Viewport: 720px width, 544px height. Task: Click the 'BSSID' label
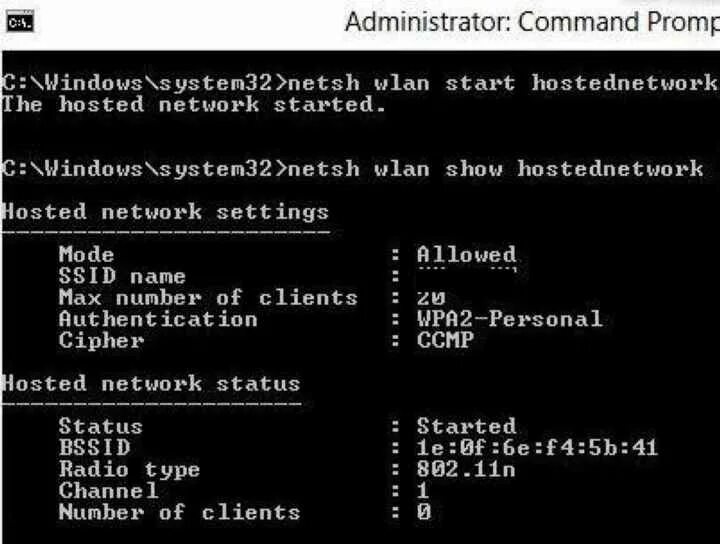coord(95,448)
